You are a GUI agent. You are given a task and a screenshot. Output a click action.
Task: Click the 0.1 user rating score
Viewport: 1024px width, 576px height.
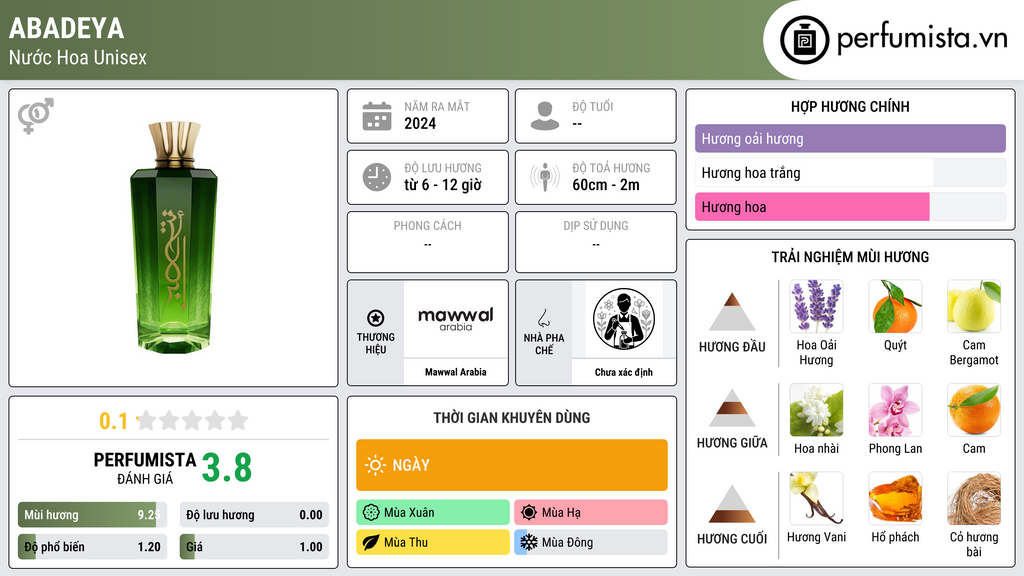click(114, 421)
